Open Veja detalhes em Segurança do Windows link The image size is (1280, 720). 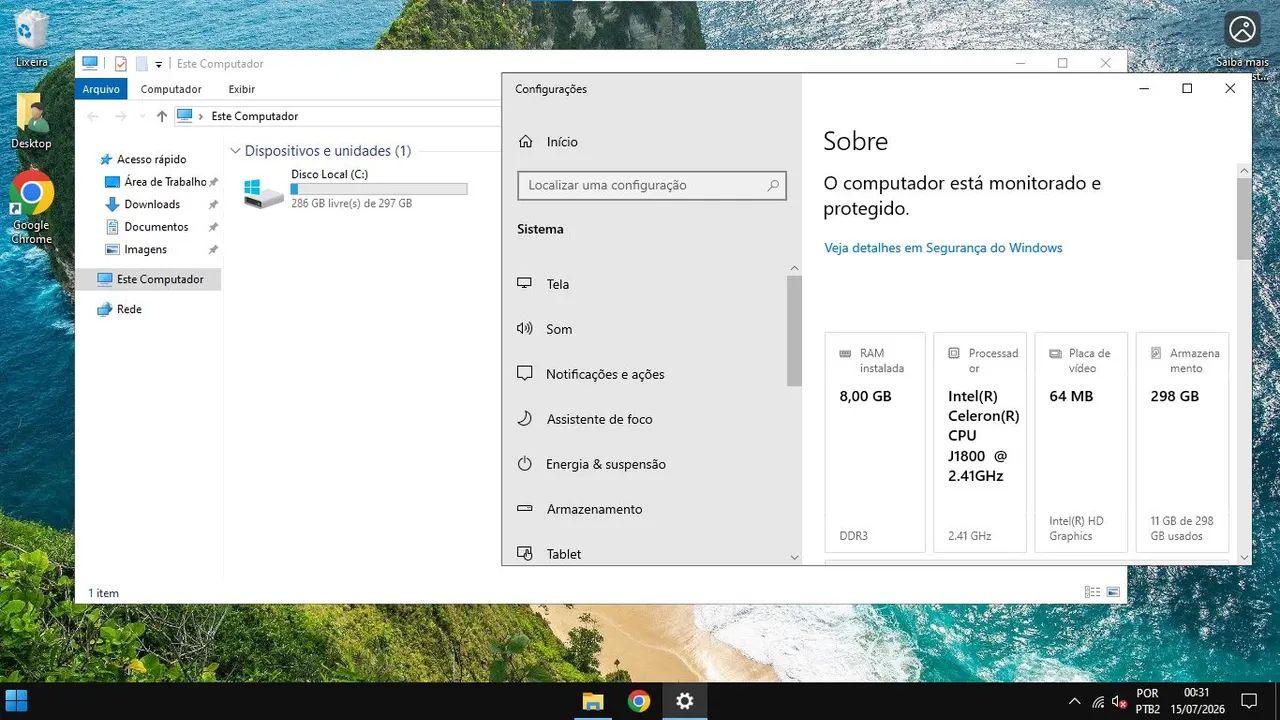pyautogui.click(x=943, y=248)
